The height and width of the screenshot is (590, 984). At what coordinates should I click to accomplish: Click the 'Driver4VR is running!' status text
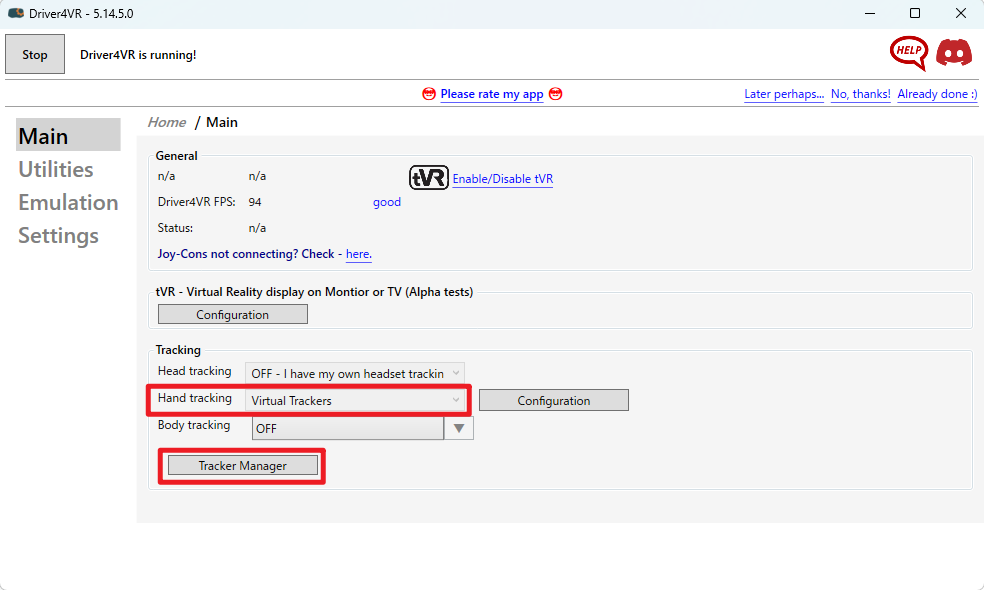click(138, 55)
